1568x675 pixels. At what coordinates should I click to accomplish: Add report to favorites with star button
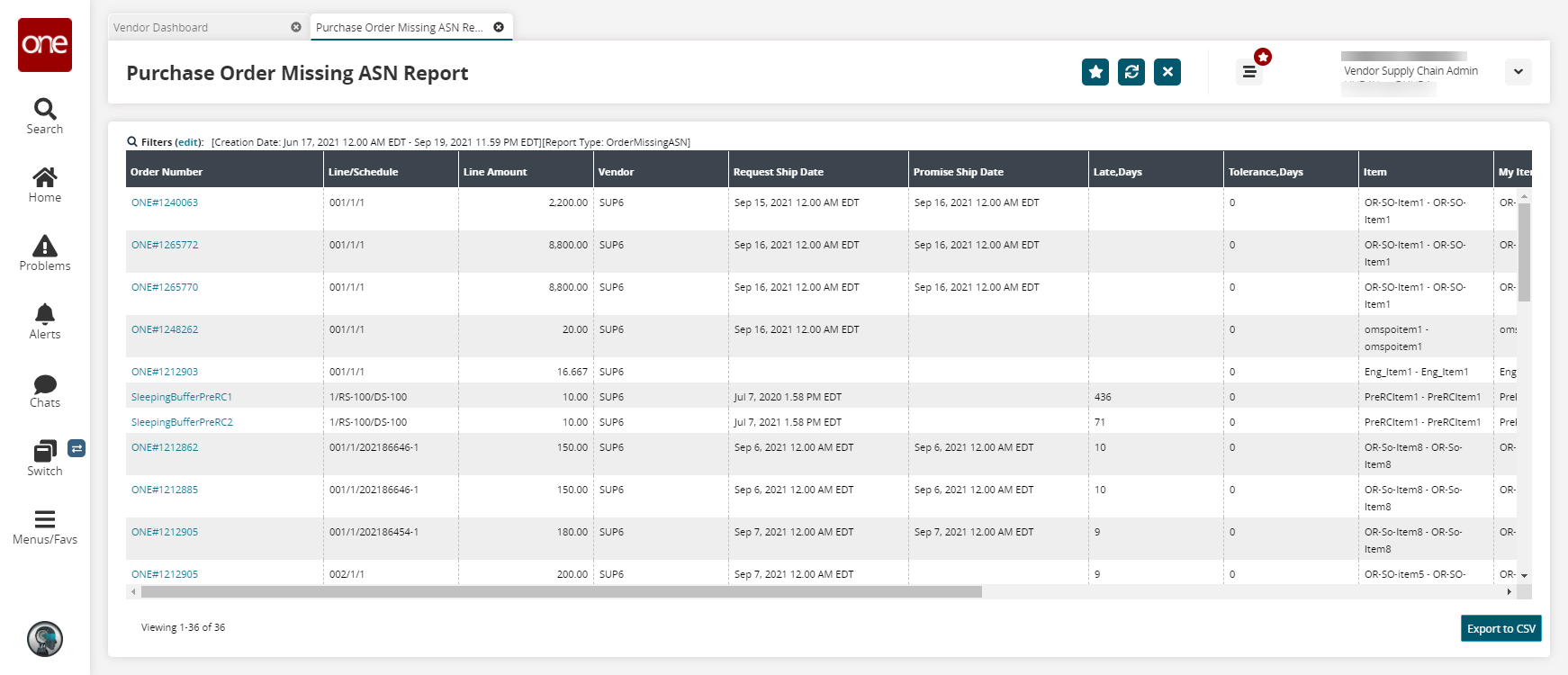coord(1095,72)
